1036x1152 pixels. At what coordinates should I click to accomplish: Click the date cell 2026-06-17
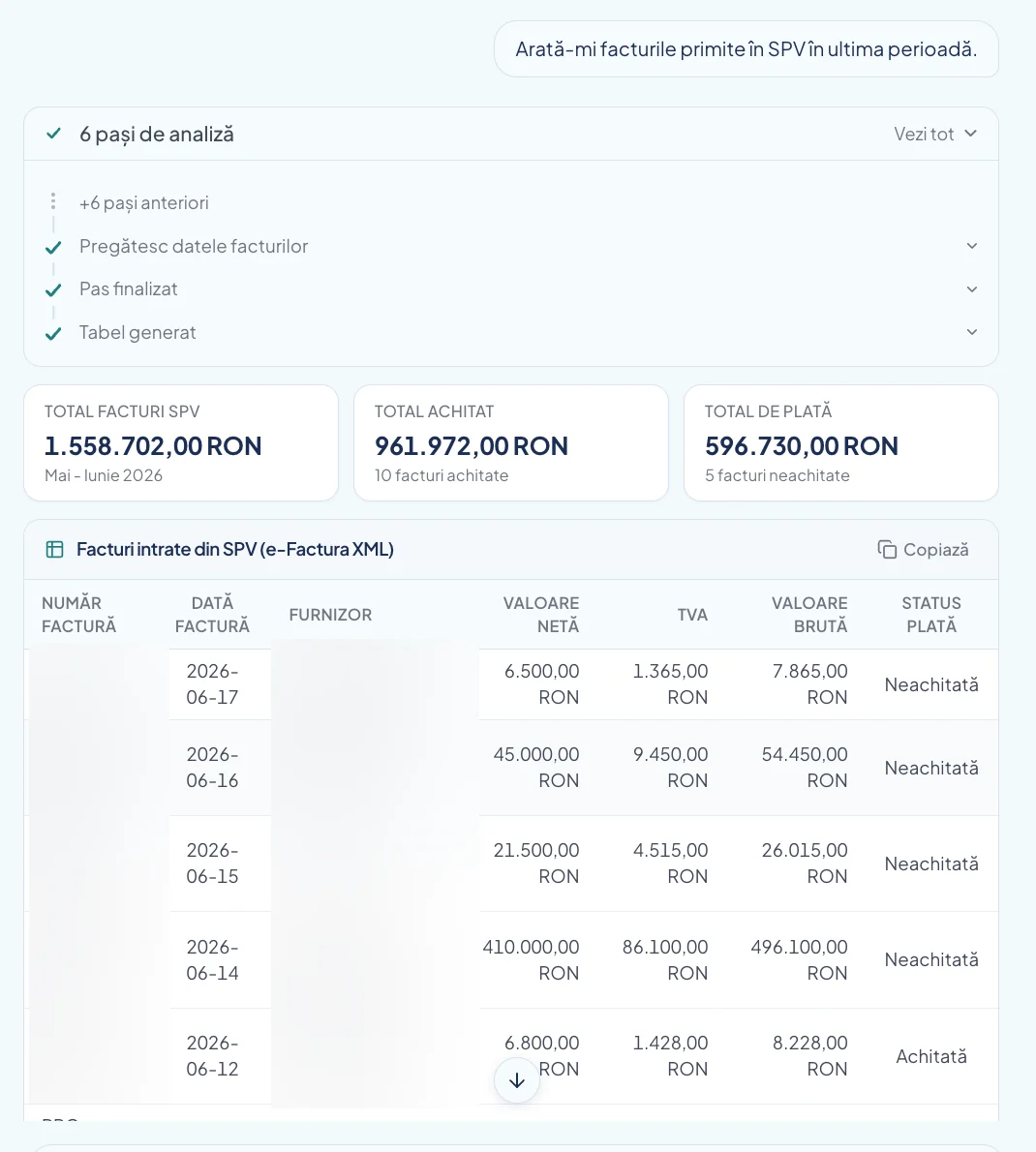212,684
